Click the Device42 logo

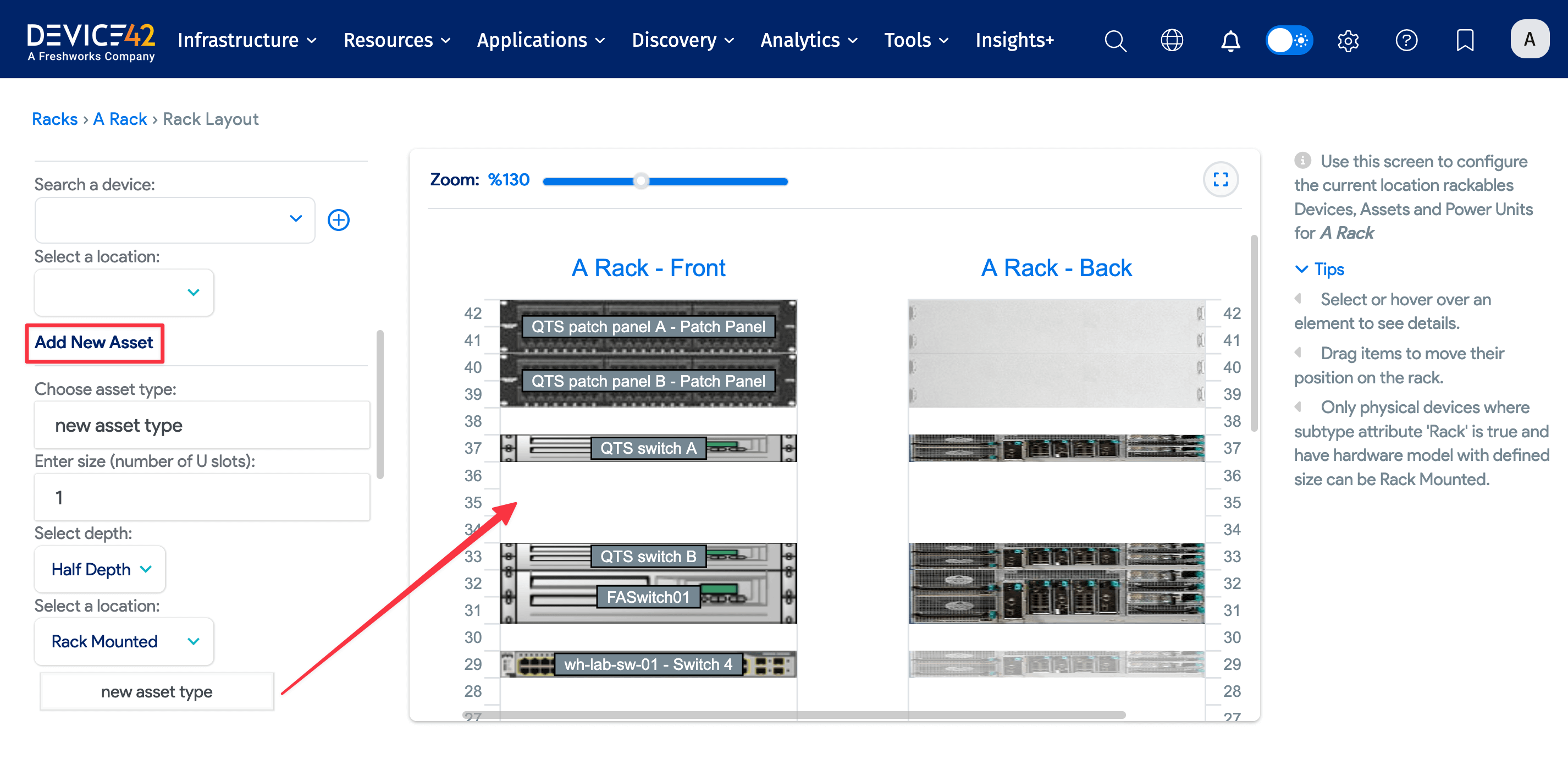click(91, 39)
